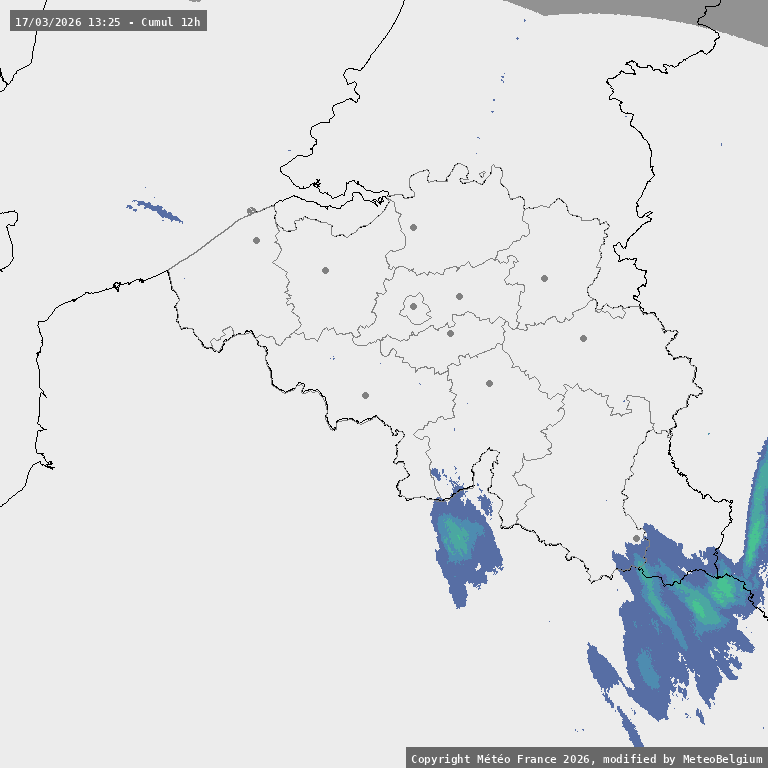Click the Liège city marker dot
Screen dimensions: 768x768
583,338
